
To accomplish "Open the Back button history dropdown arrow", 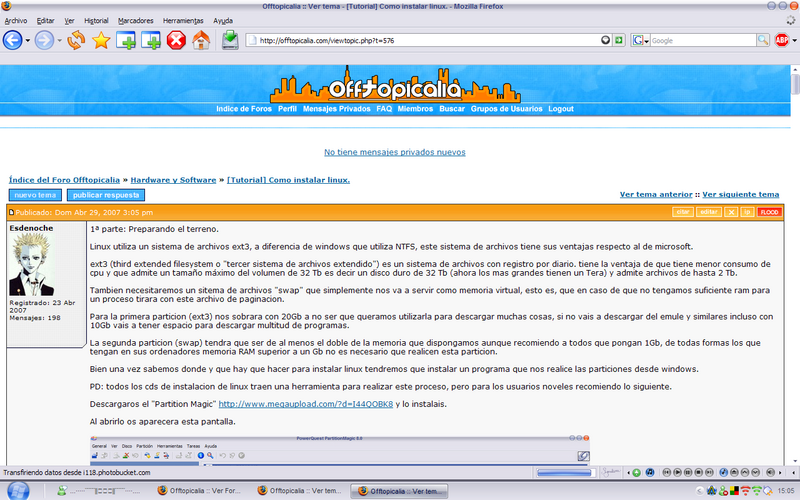I will pos(27,41).
